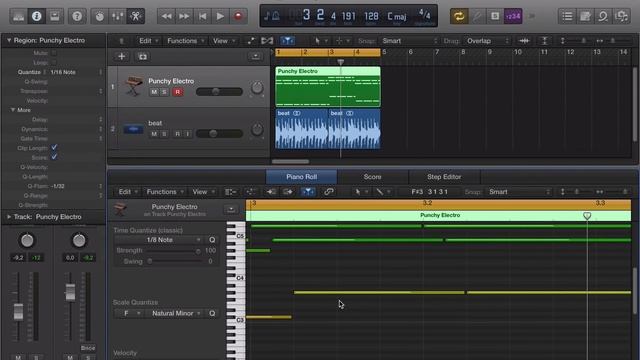Toggle the Inspector button
The width and height of the screenshot is (640, 360).
[x=36, y=16]
